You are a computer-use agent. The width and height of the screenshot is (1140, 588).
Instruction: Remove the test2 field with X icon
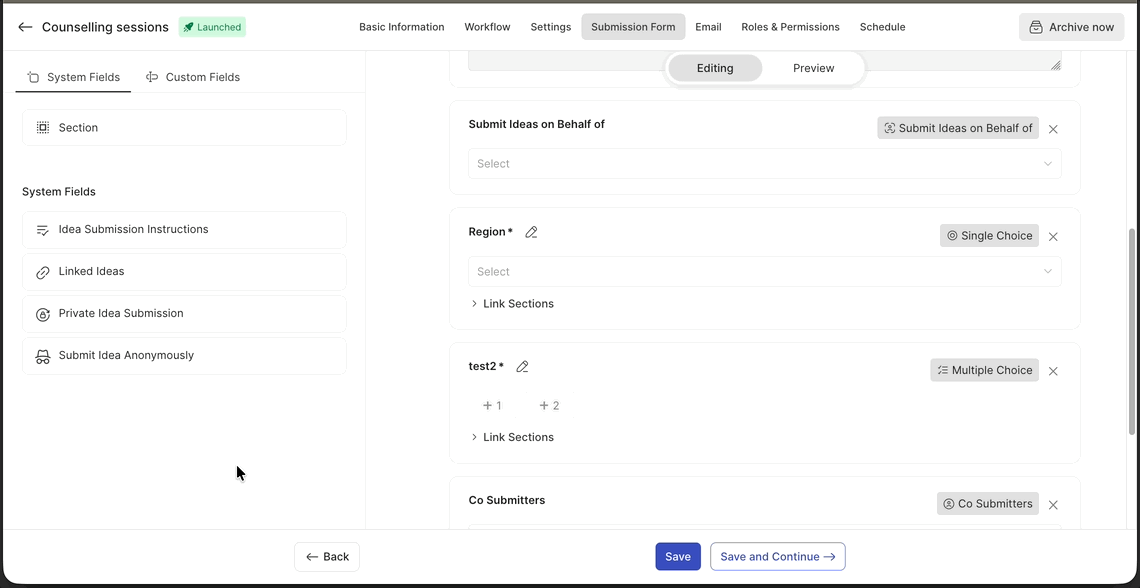click(x=1053, y=371)
